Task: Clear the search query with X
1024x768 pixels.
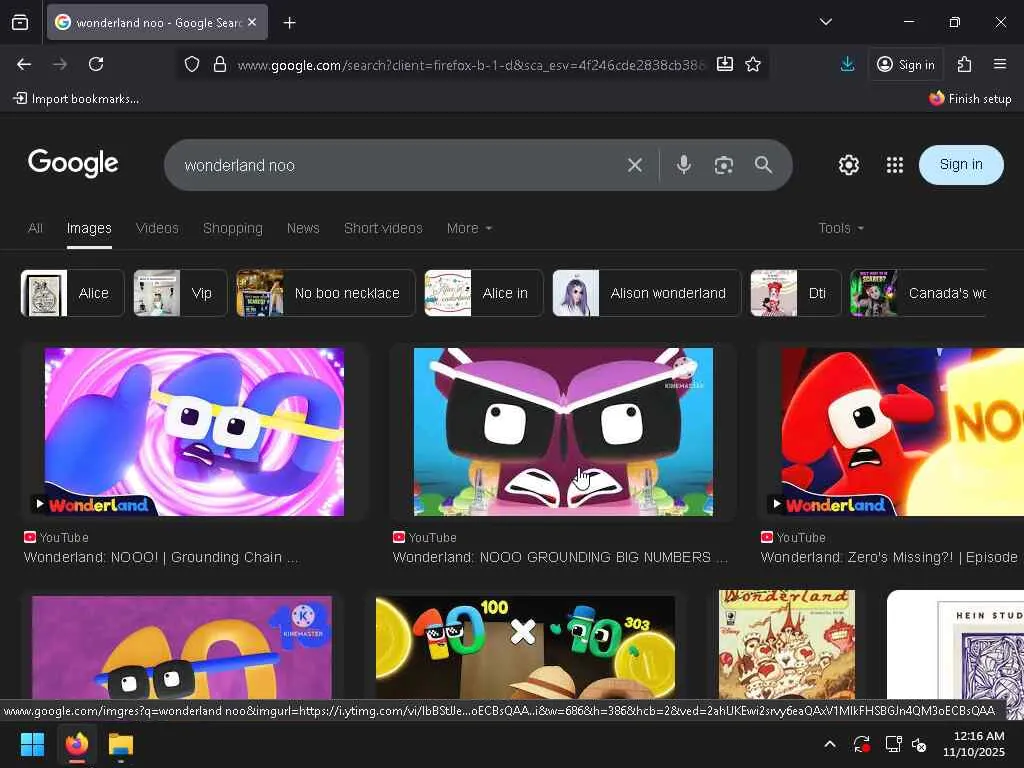Action: coord(635,165)
